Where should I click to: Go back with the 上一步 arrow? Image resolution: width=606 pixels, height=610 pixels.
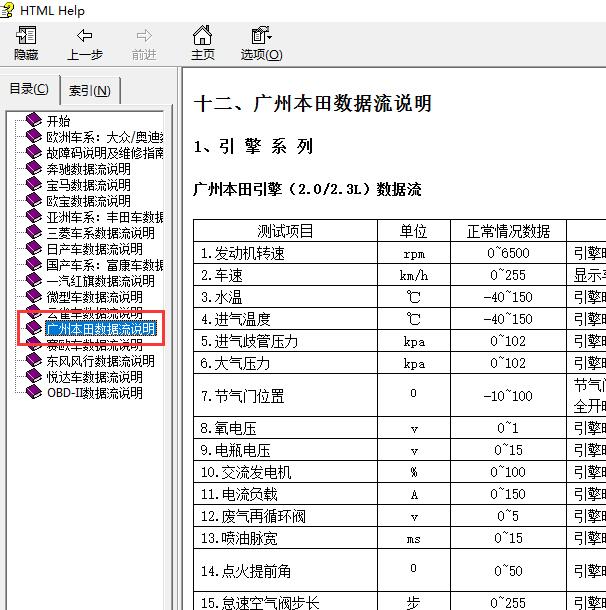[x=84, y=36]
